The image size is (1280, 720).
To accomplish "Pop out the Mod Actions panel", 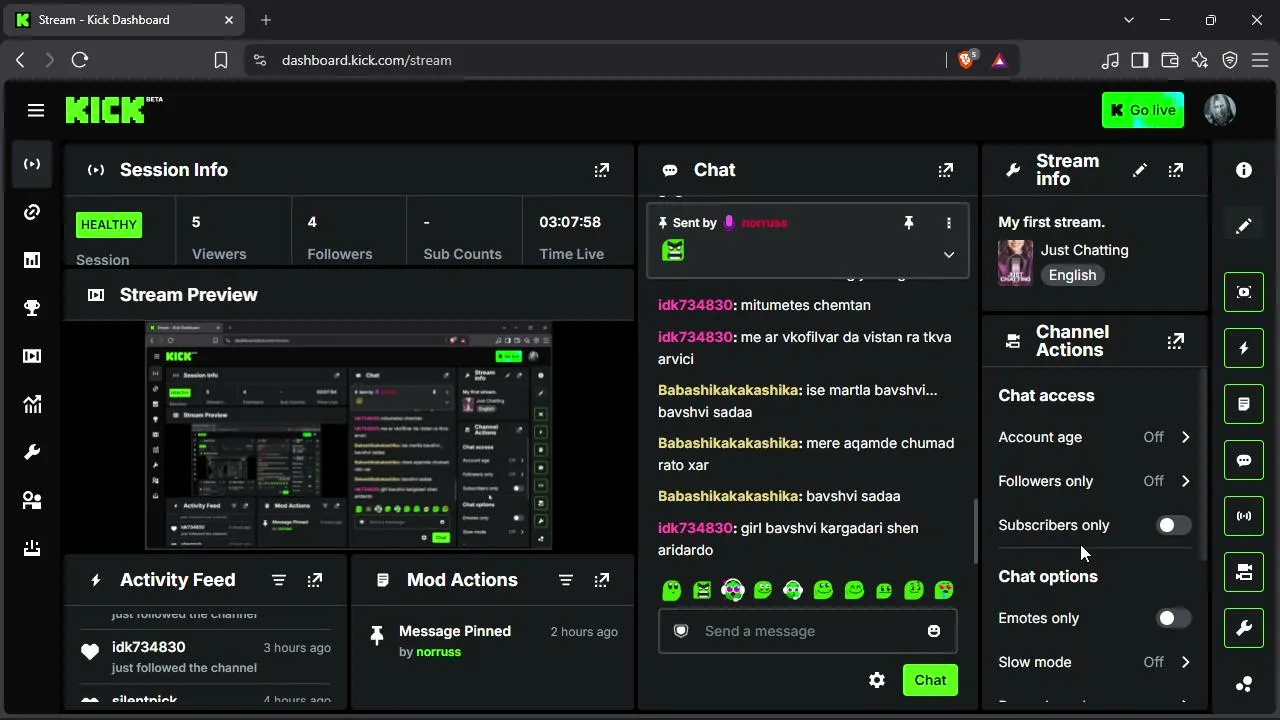I will (x=602, y=580).
